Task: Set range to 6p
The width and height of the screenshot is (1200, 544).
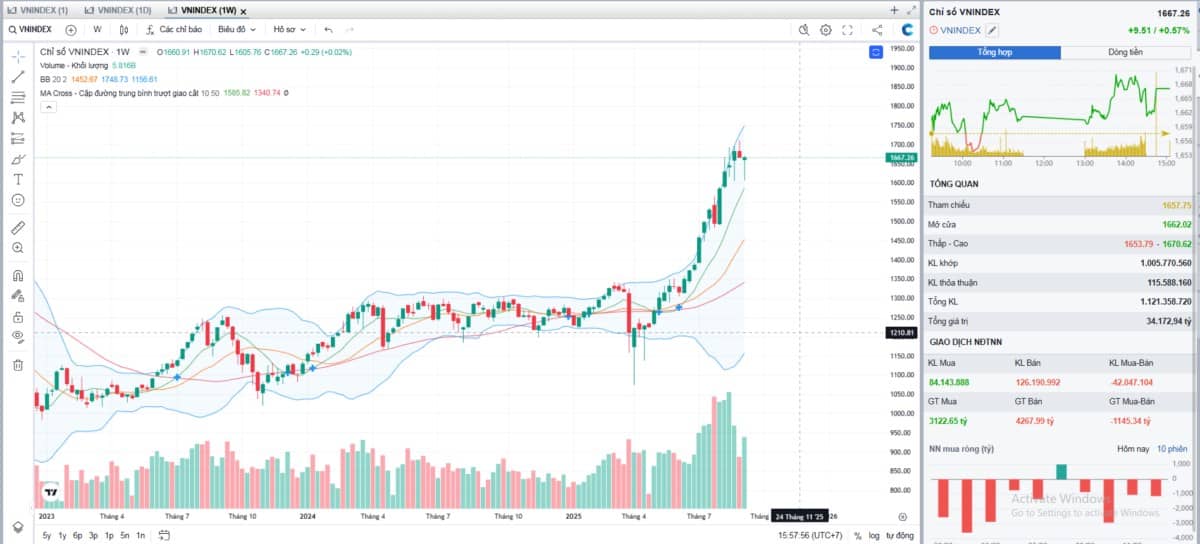Action: 78,536
